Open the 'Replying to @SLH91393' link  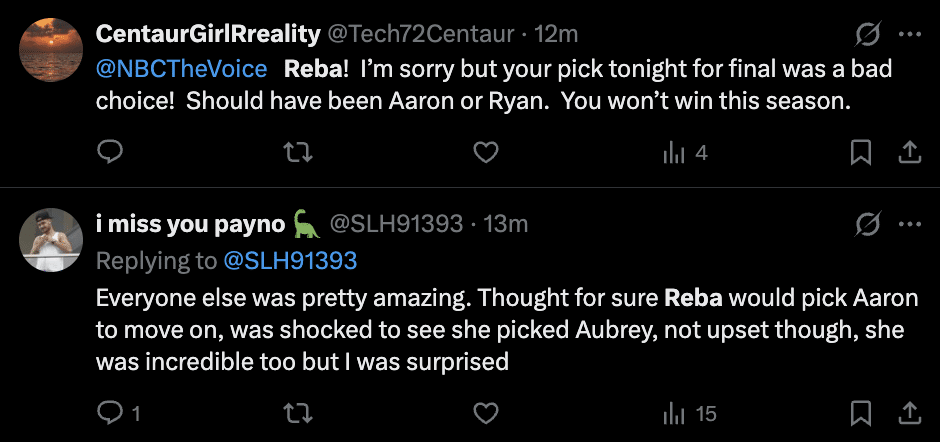pos(290,261)
